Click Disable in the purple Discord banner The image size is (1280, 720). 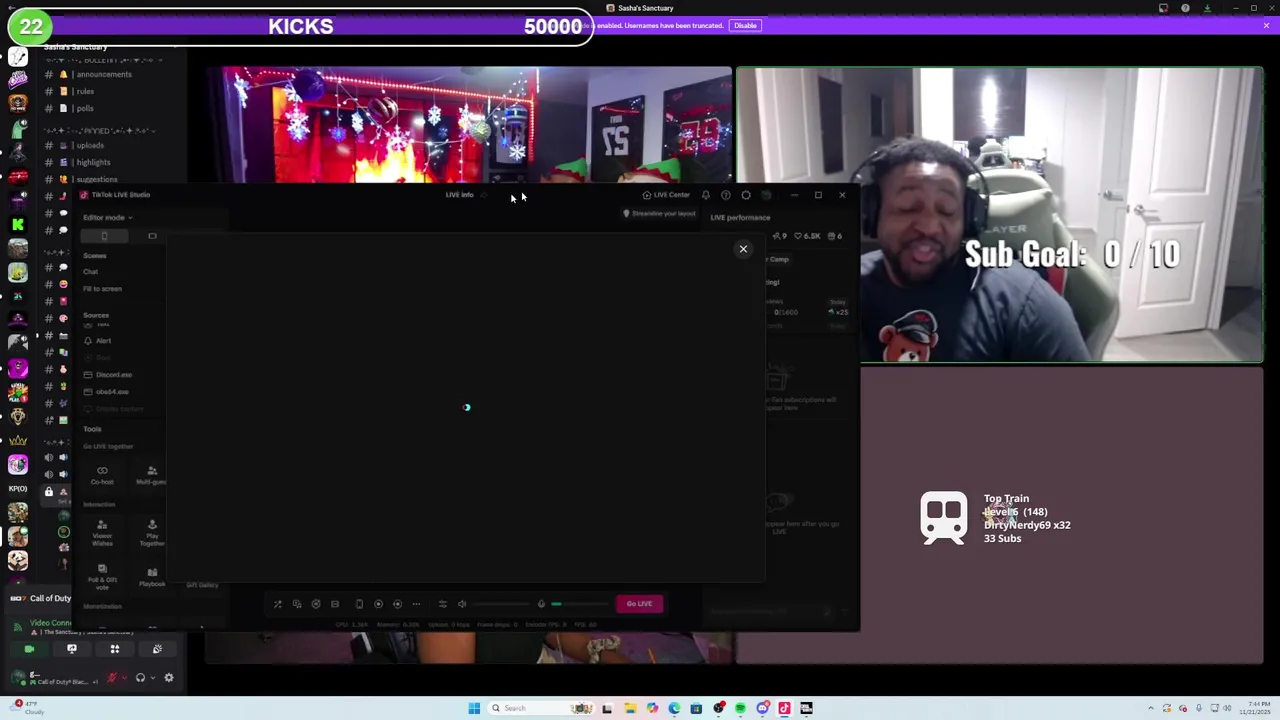click(x=745, y=25)
